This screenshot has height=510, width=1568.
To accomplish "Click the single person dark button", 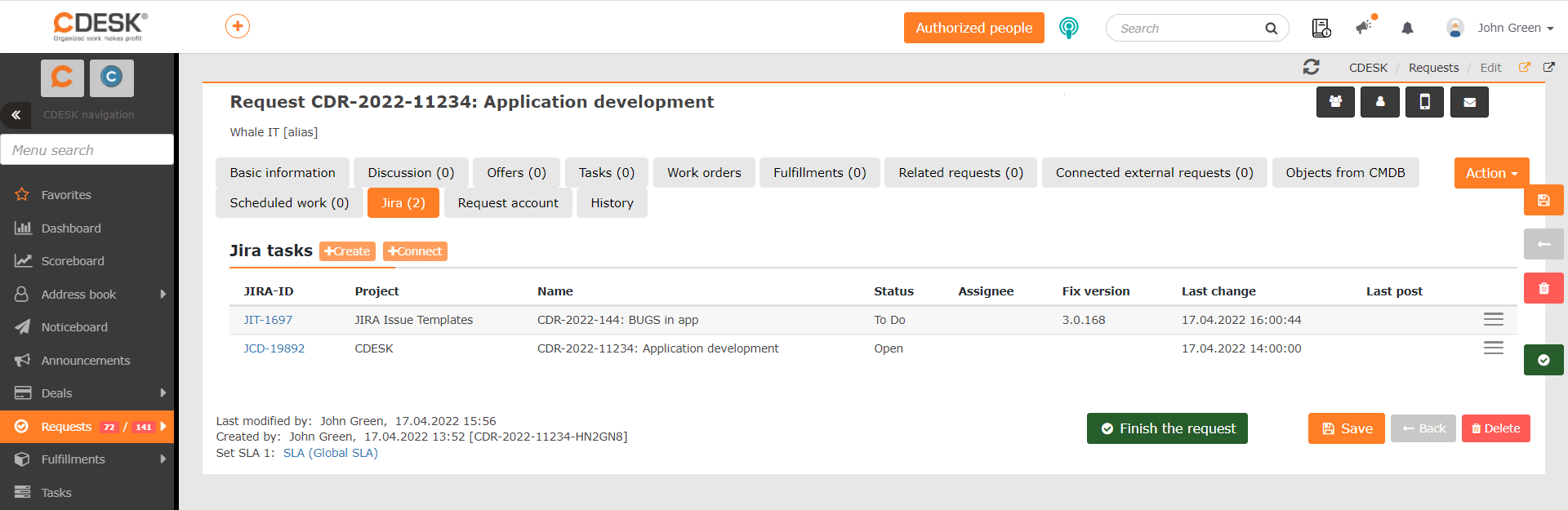I will pos(1380,102).
